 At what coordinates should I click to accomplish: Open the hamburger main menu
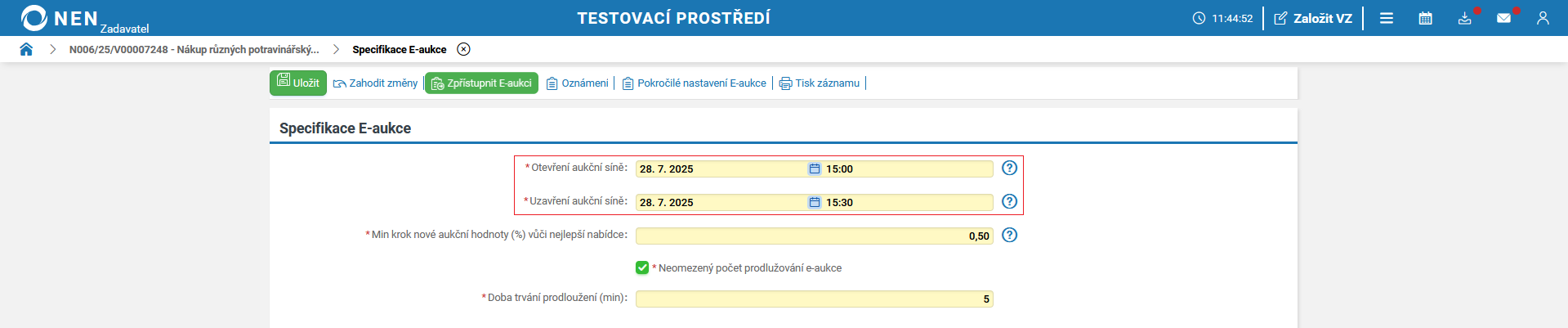click(x=1387, y=18)
